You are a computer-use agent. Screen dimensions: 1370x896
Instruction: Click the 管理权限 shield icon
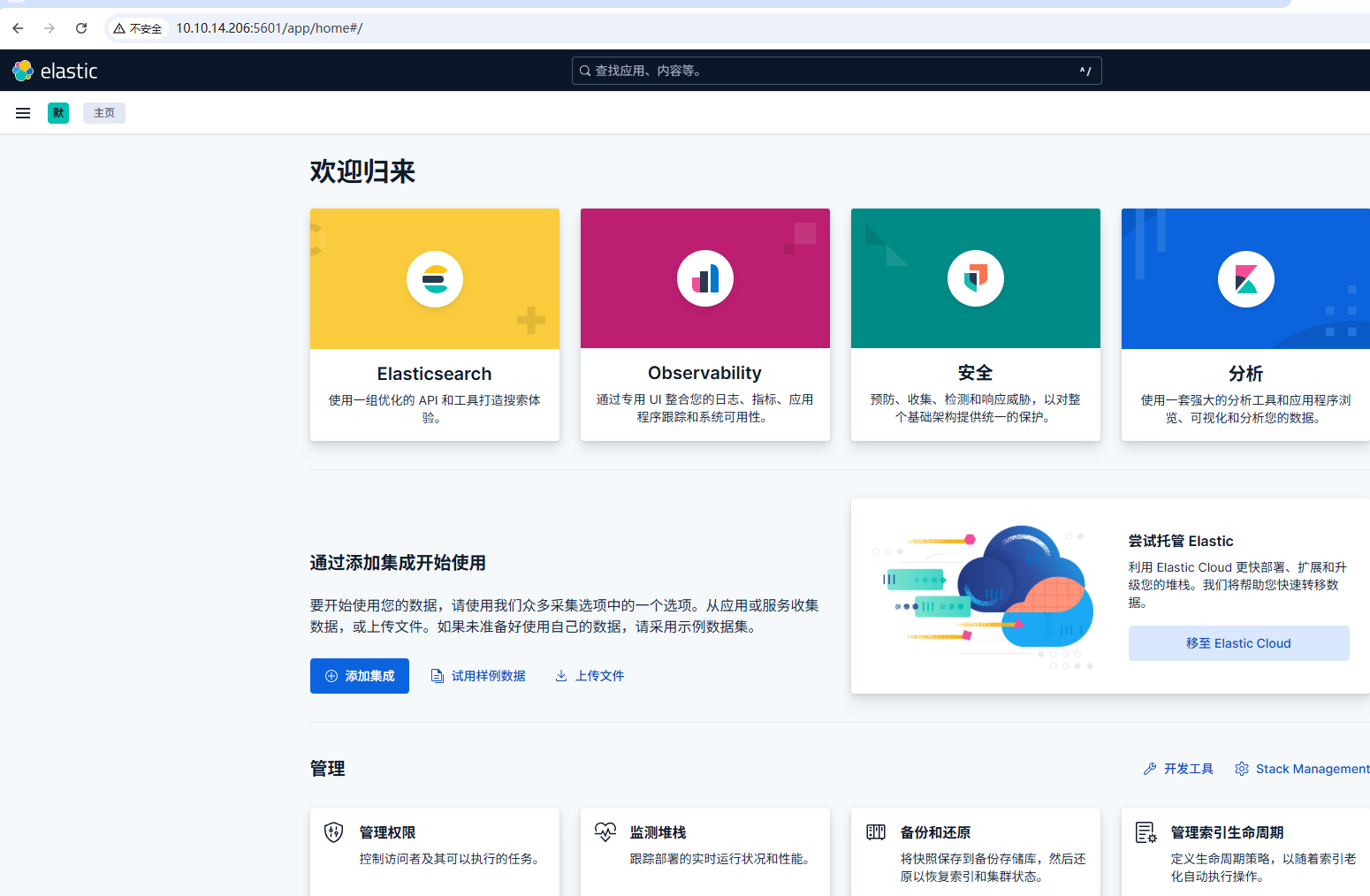[334, 832]
